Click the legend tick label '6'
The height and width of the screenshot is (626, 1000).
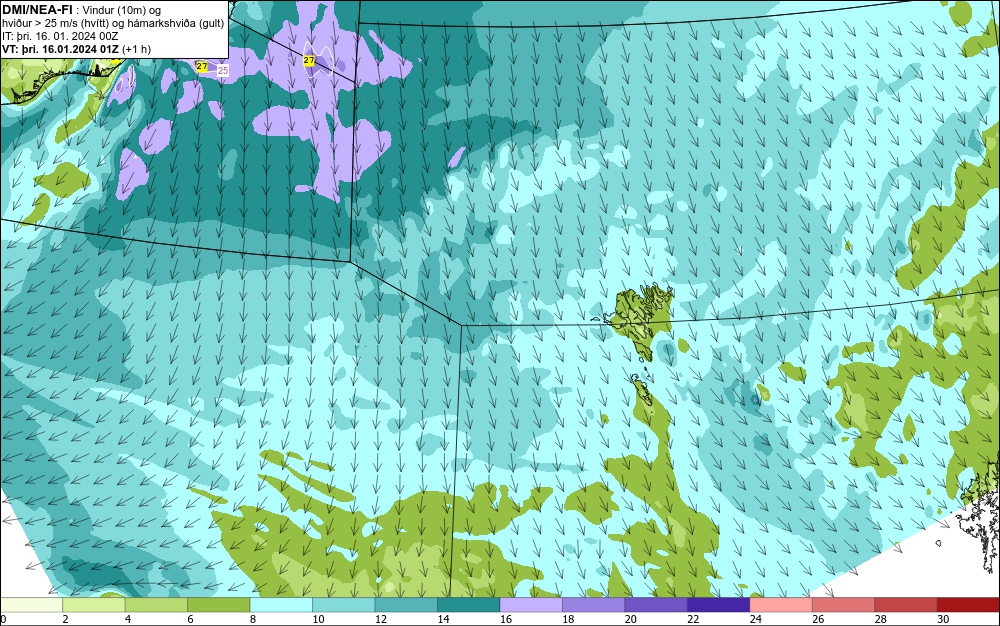coord(190,619)
